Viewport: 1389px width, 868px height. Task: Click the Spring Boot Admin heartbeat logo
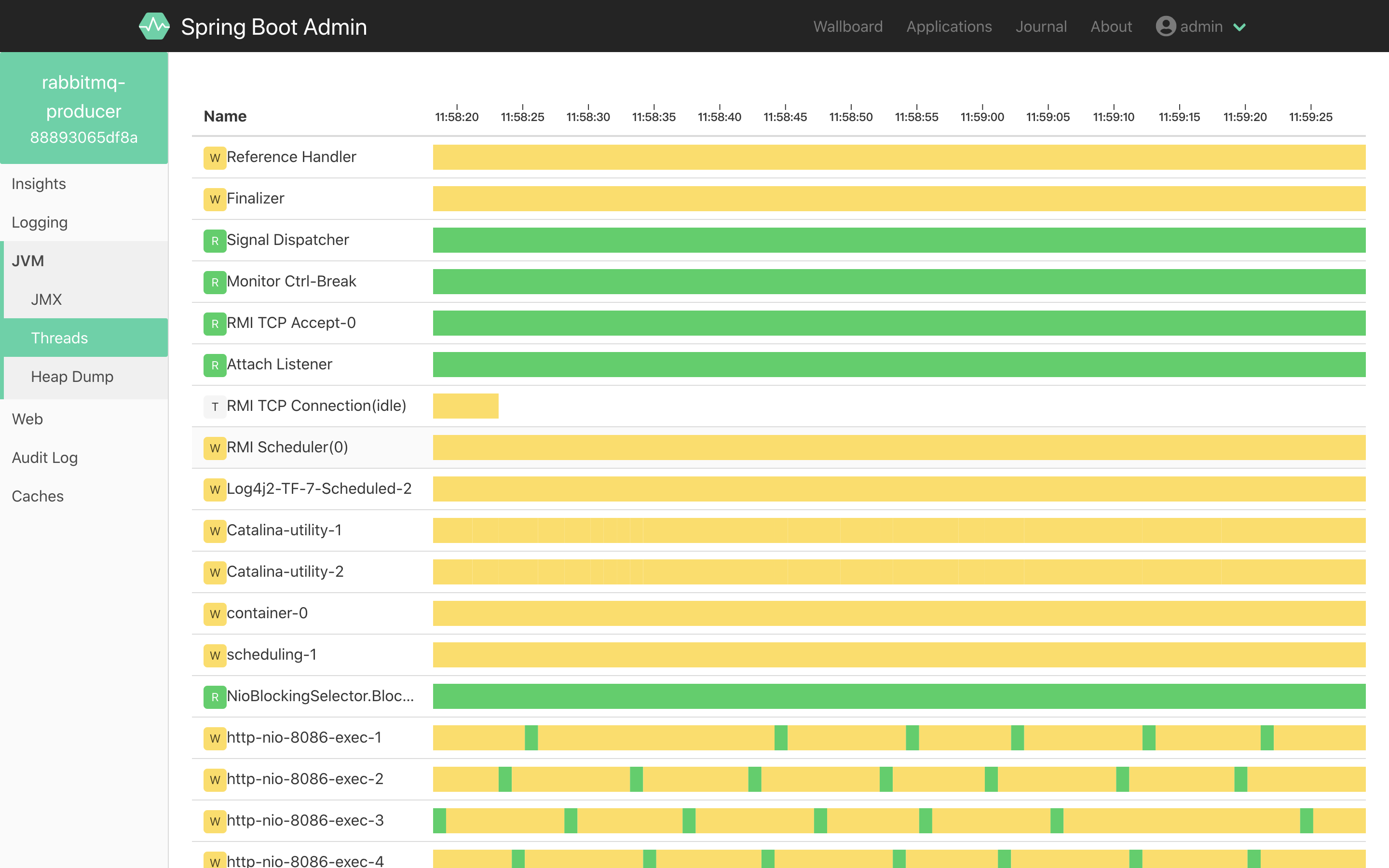tap(154, 27)
